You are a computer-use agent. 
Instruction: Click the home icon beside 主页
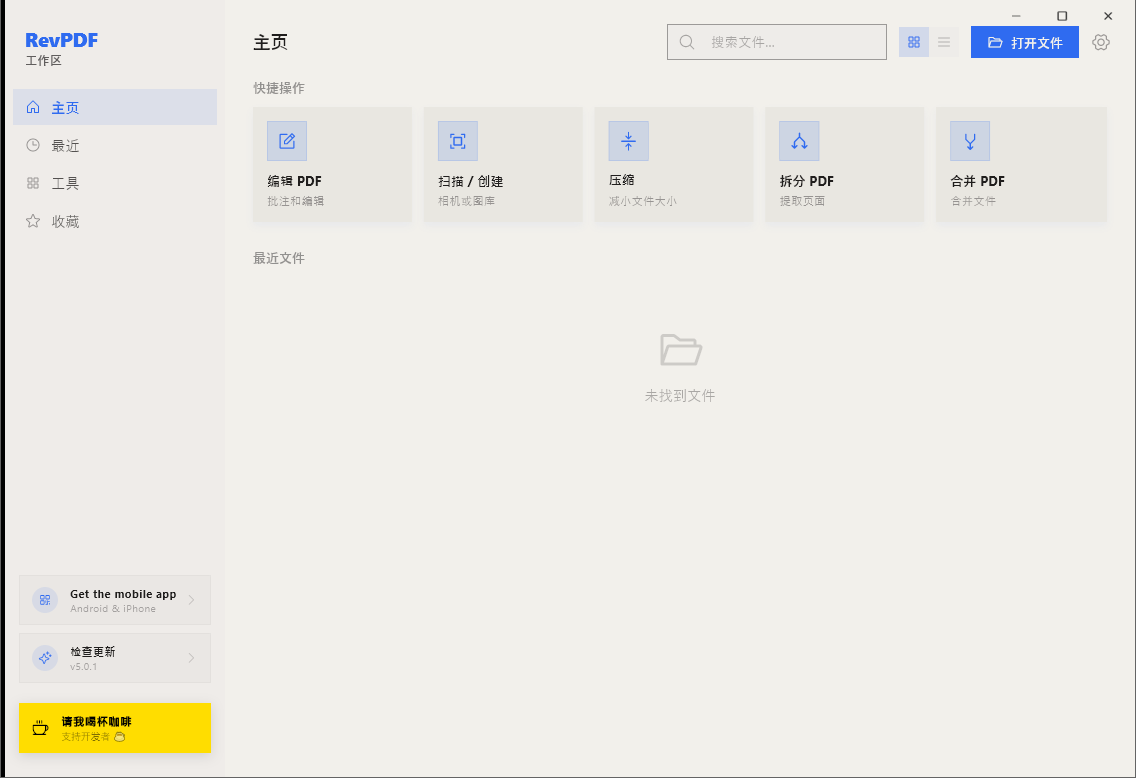(x=33, y=107)
